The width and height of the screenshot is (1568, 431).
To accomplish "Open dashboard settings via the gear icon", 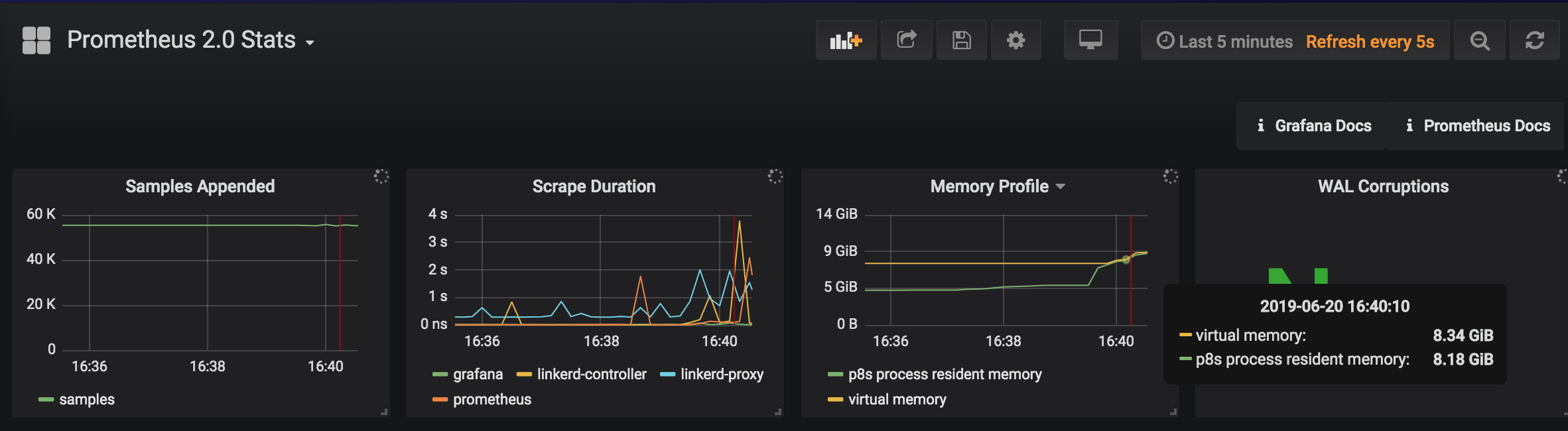I will pyautogui.click(x=1016, y=40).
